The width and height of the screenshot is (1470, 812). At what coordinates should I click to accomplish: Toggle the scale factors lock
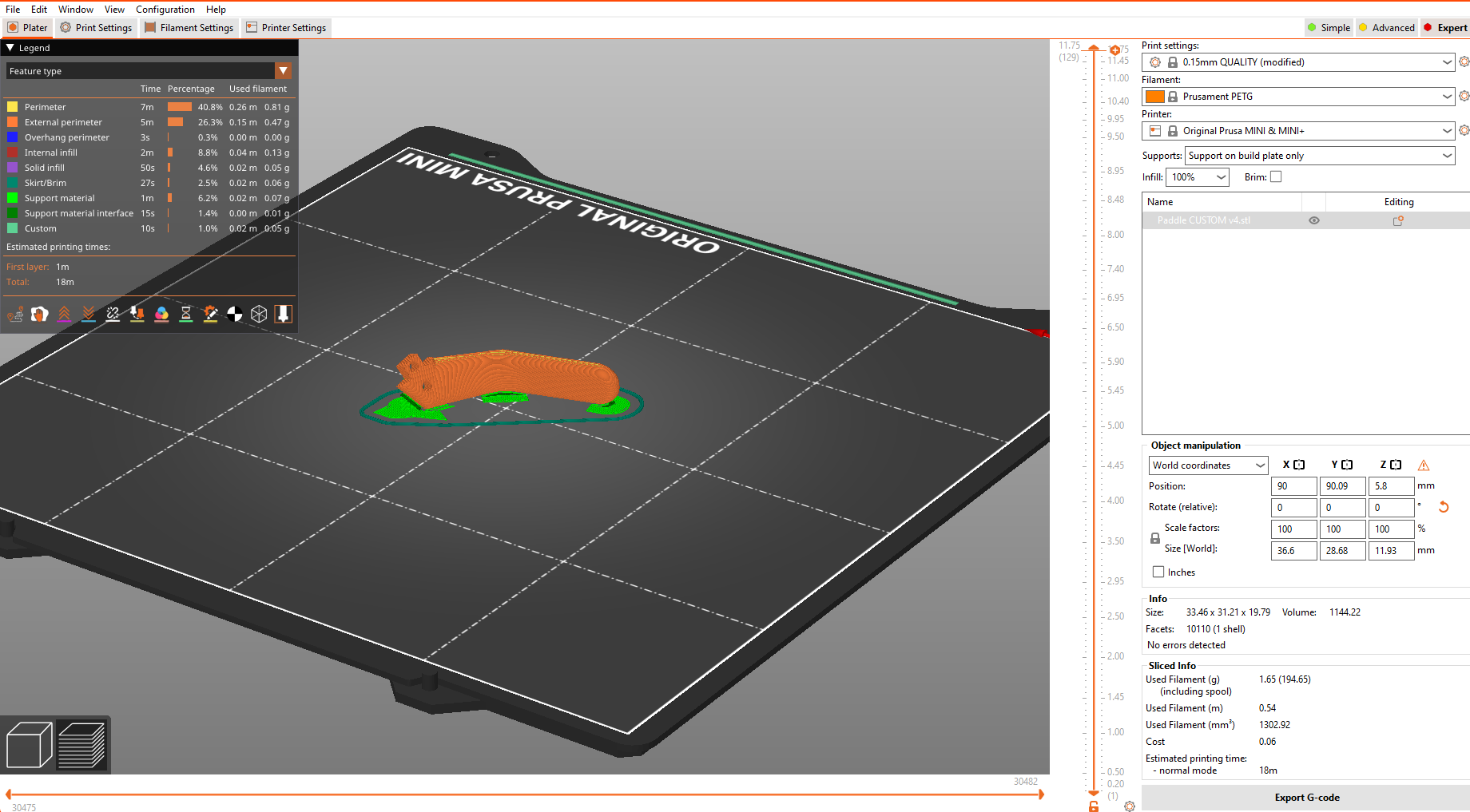click(x=1155, y=539)
